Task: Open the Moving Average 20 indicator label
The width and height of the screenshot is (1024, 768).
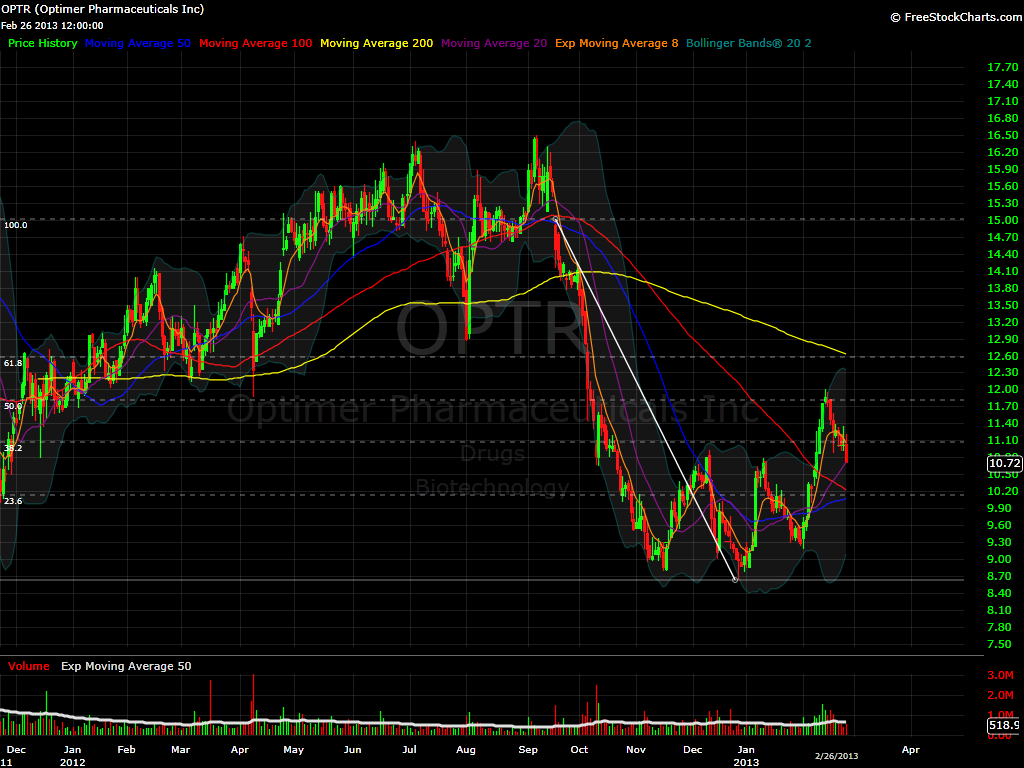Action: click(x=494, y=43)
